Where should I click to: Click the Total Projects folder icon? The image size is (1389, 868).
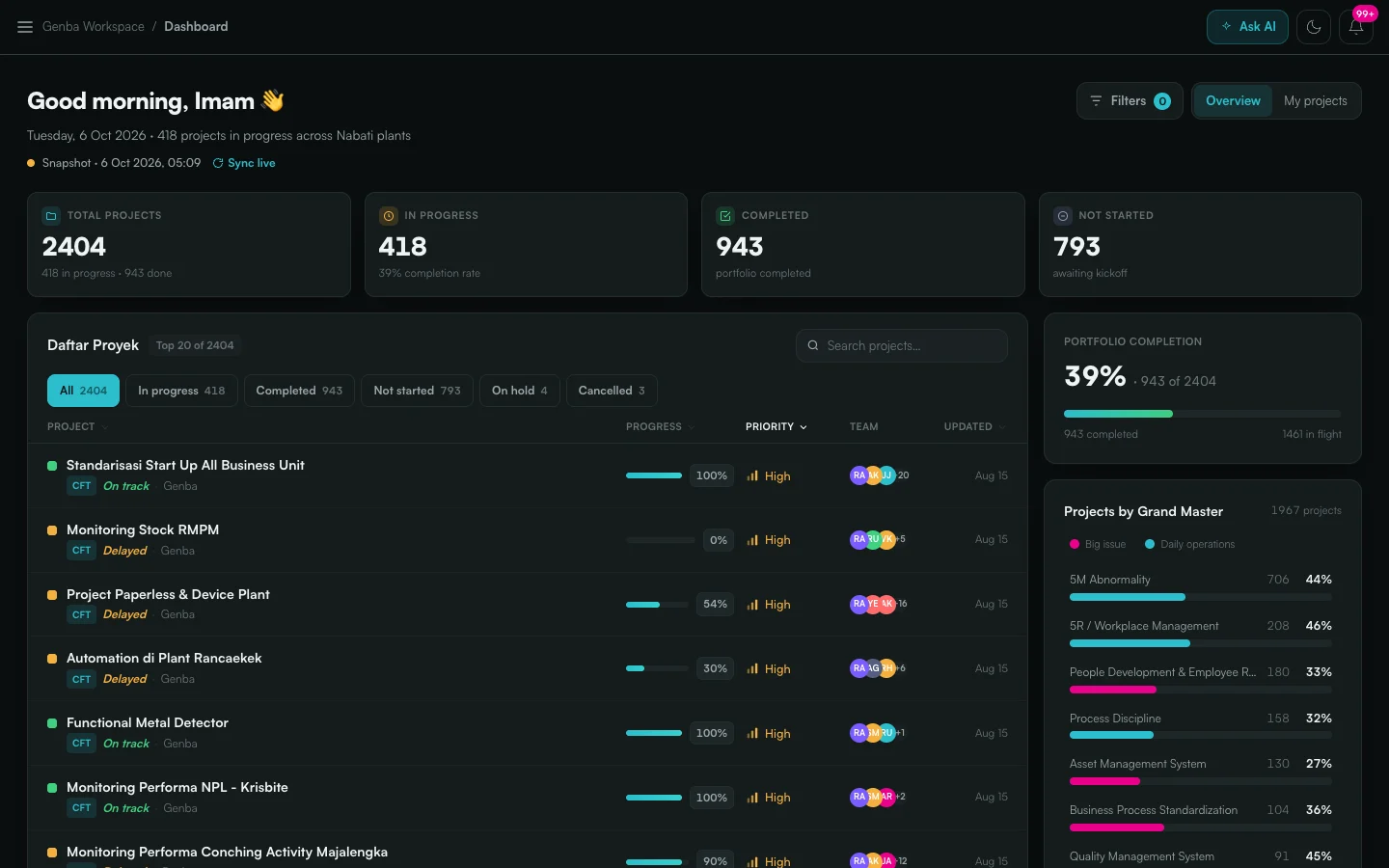[51, 216]
